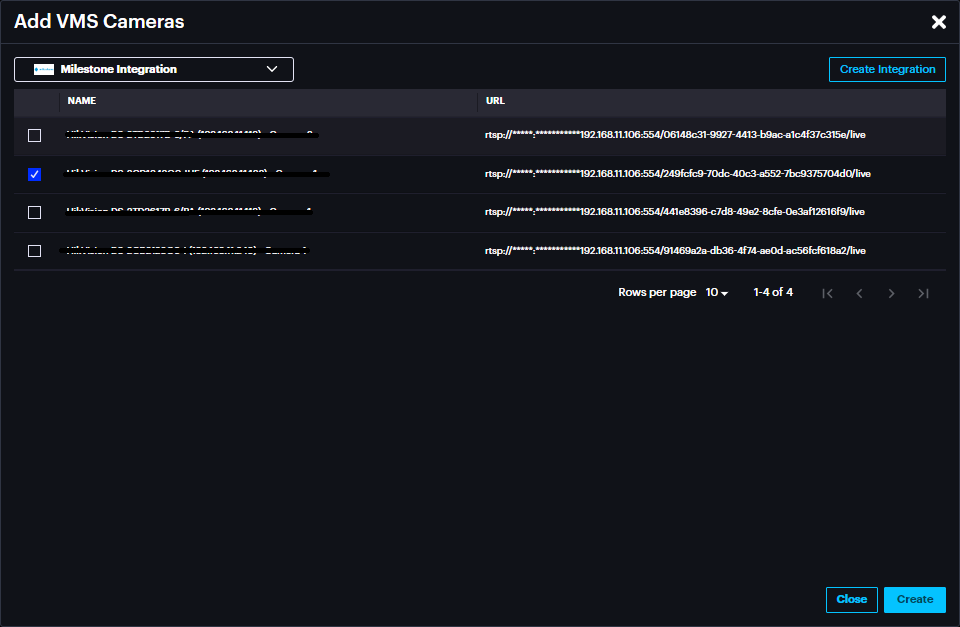This screenshot has width=960, height=627.
Task: Click the Create Integration button
Action: pyautogui.click(x=887, y=70)
